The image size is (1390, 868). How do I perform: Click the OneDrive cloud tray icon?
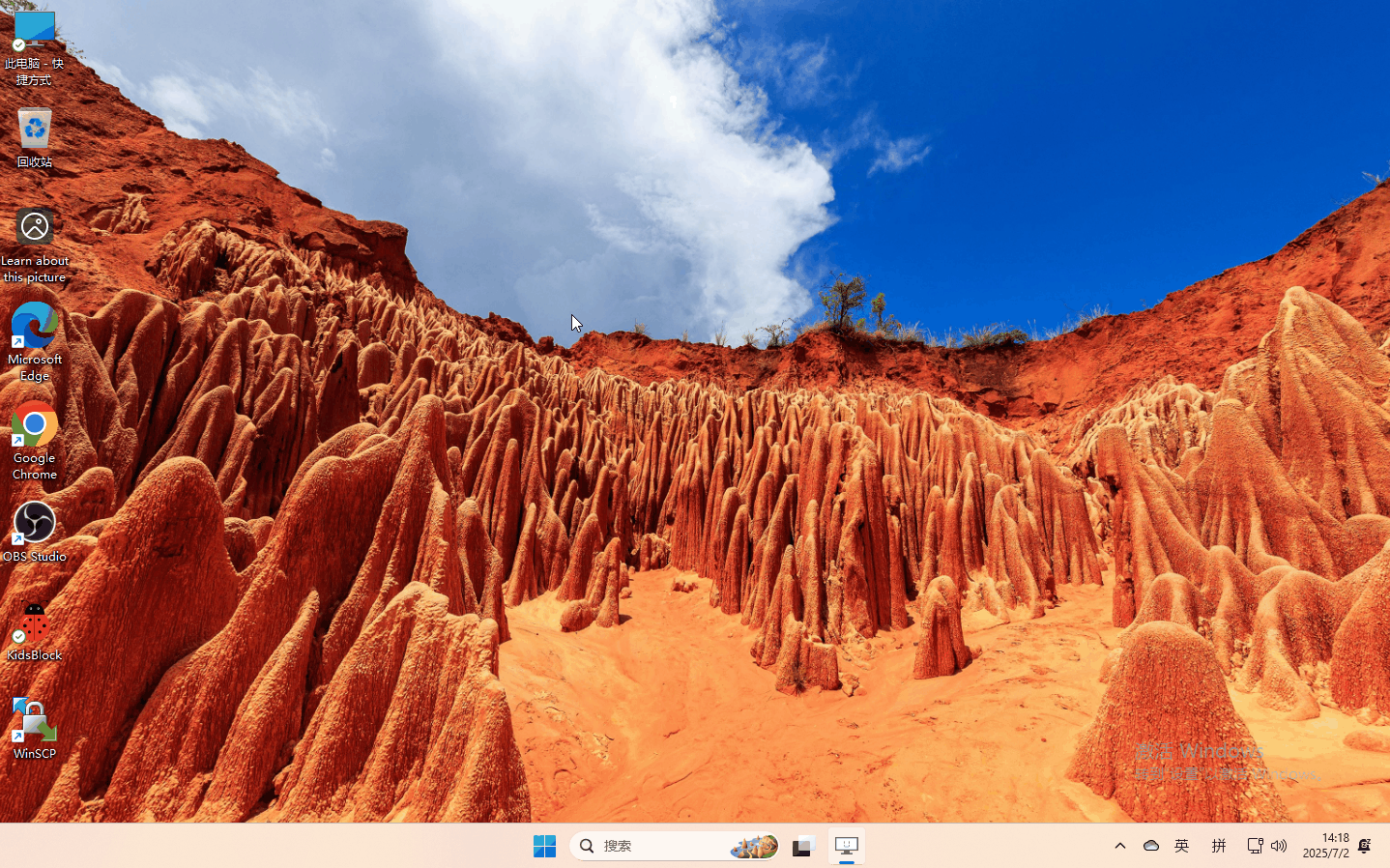click(1151, 846)
